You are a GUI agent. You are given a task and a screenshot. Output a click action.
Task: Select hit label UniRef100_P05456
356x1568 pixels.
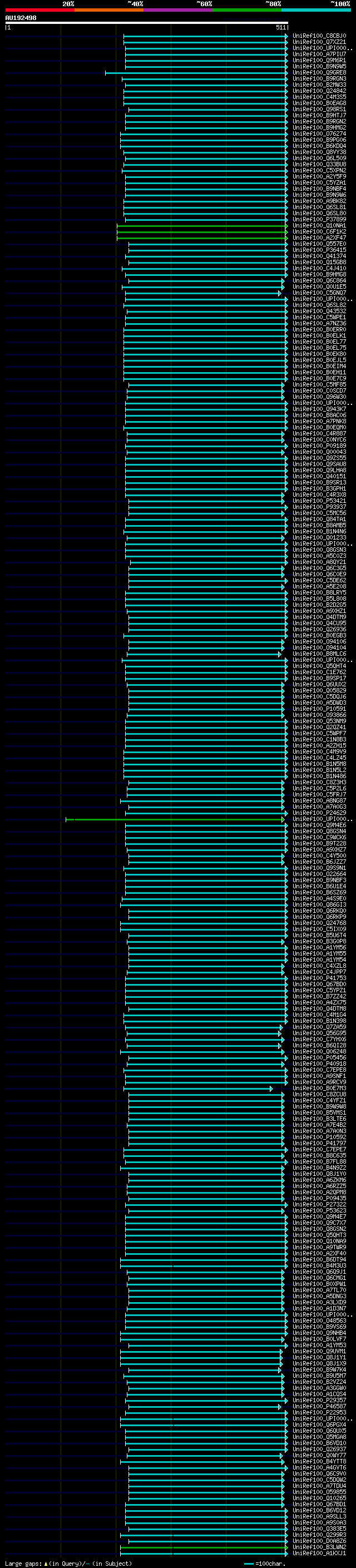tap(319, 1057)
